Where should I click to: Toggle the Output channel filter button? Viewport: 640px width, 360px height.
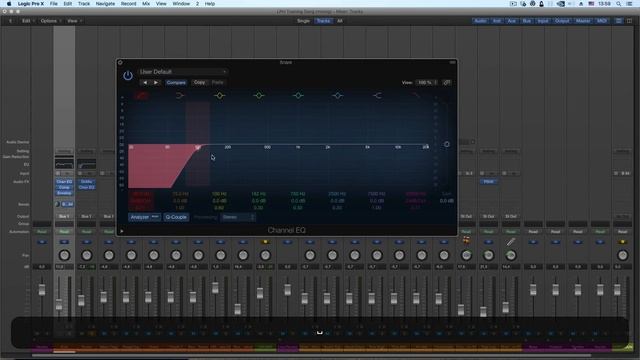coord(562,21)
